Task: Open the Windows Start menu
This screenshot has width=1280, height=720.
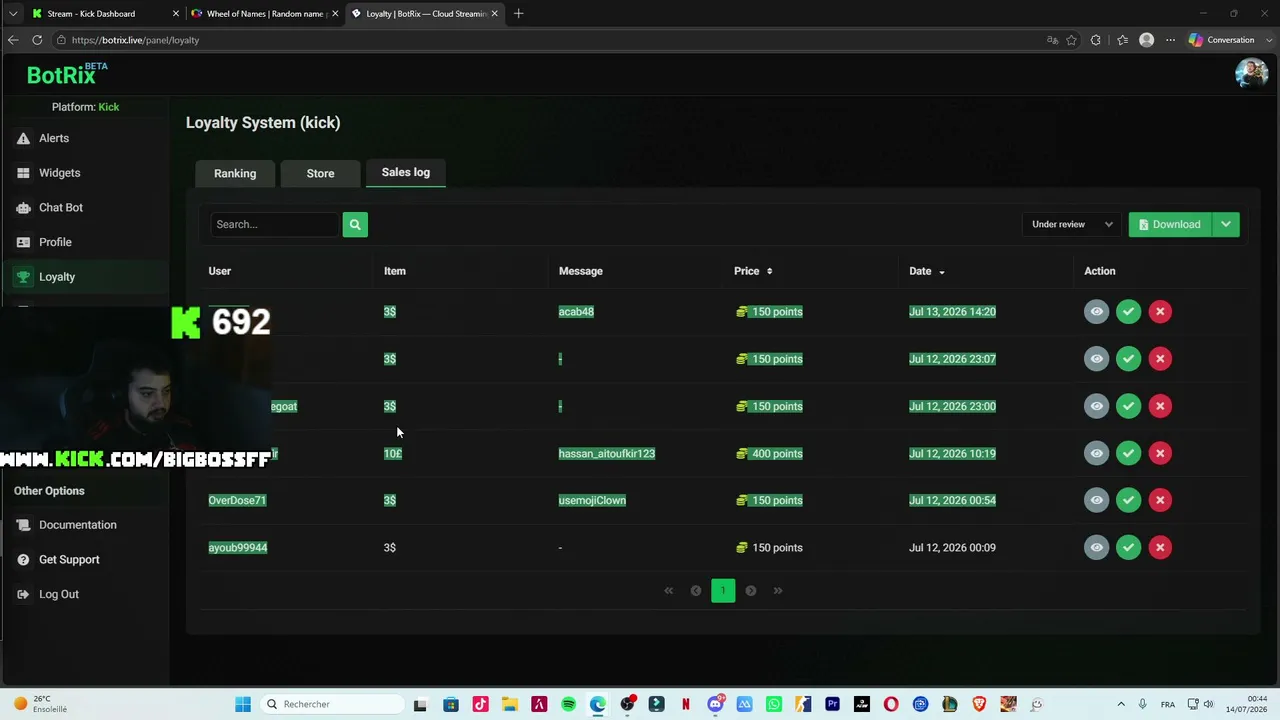Action: pos(243,704)
